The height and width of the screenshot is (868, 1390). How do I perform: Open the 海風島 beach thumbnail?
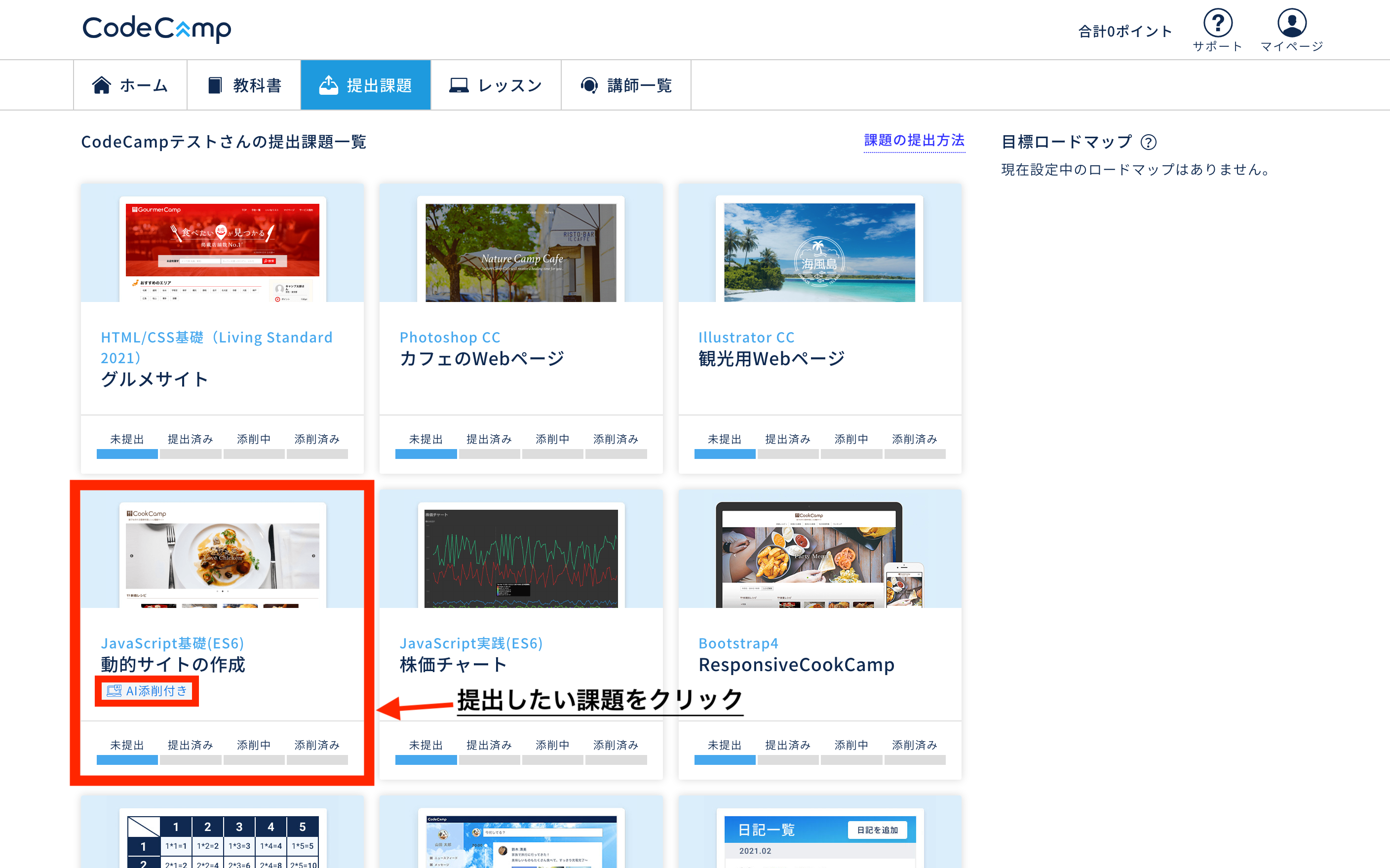tap(819, 252)
